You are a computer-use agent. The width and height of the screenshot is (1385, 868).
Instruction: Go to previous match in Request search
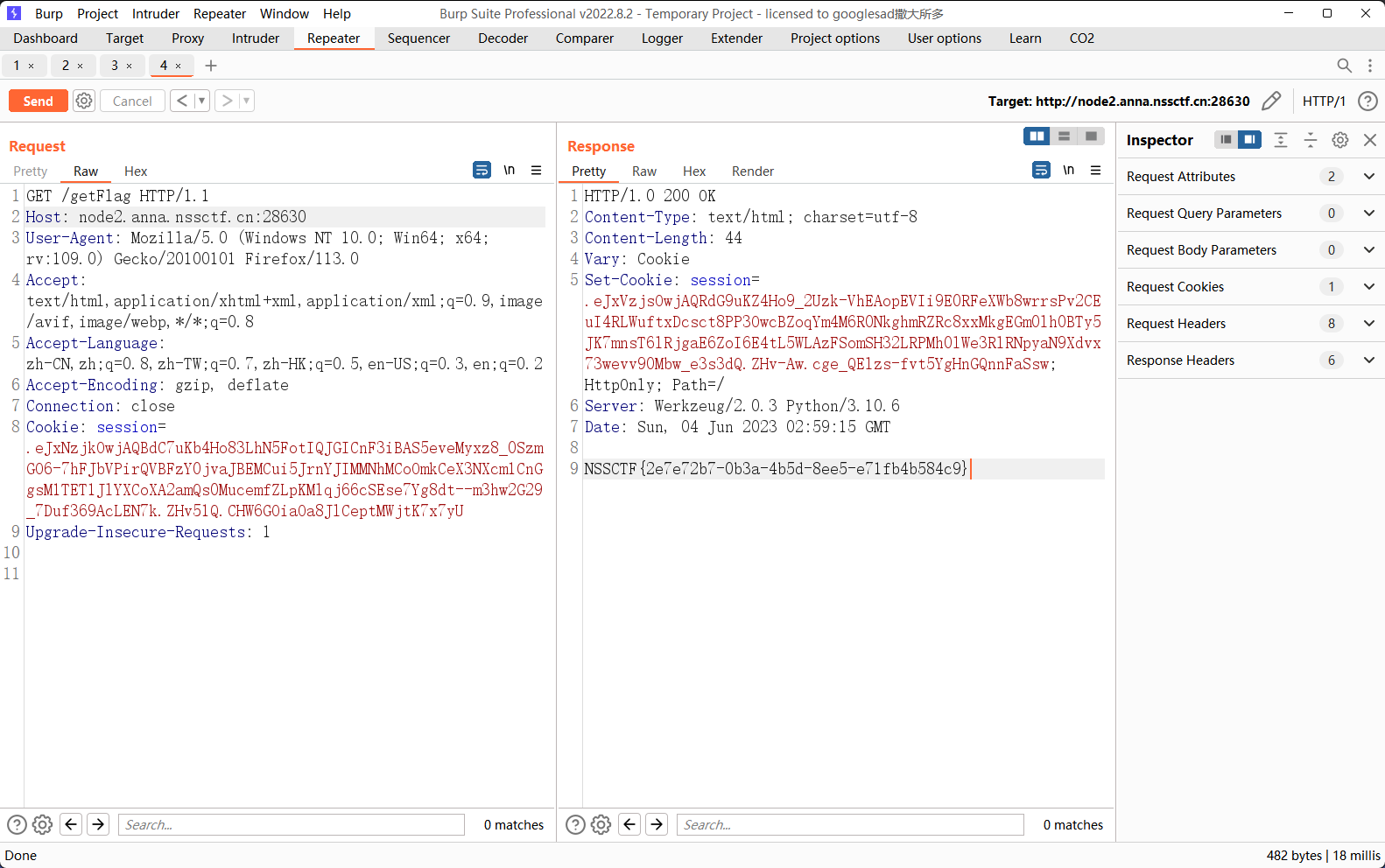point(72,824)
